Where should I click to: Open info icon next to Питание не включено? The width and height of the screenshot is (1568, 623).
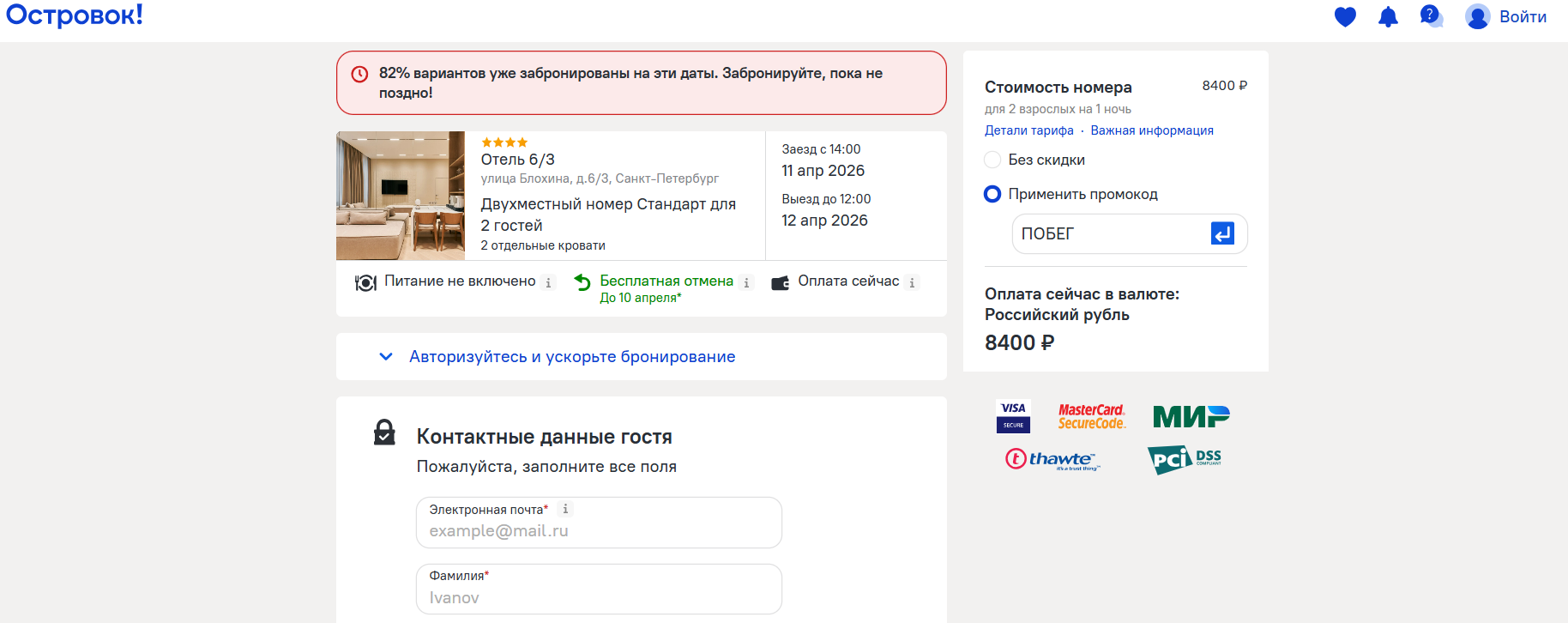pos(548,281)
